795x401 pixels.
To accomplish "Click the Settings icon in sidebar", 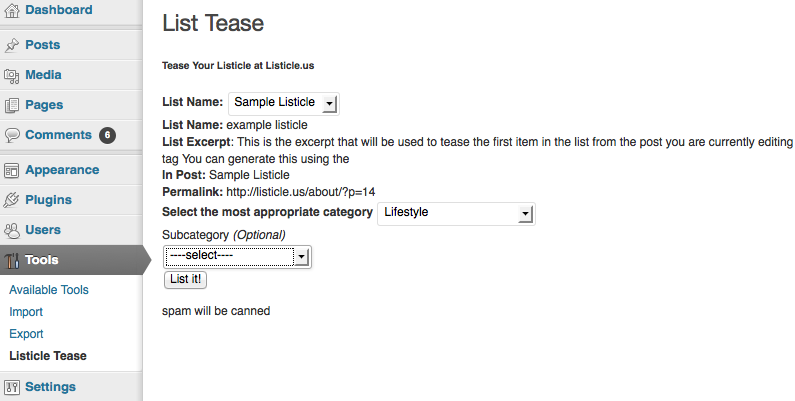I will coord(12,387).
